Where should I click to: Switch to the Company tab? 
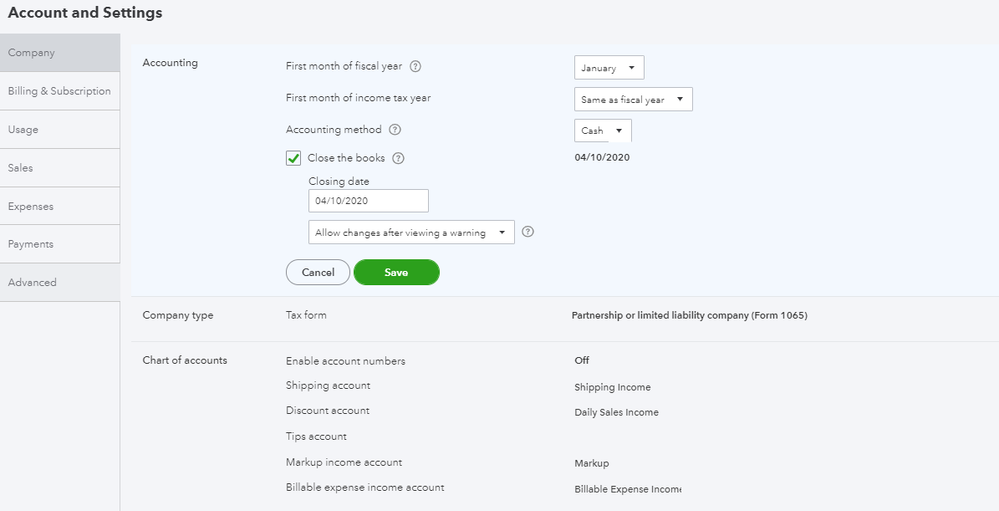click(59, 53)
